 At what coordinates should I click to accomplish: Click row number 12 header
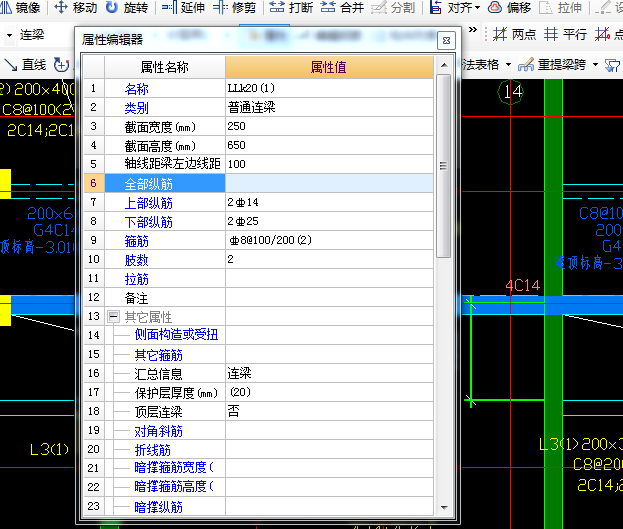tap(94, 297)
